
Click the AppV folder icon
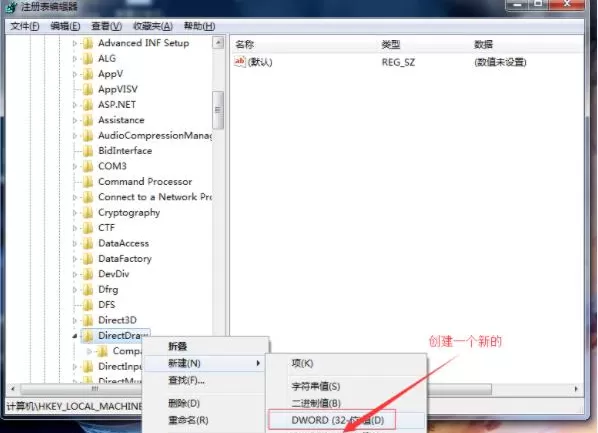coord(88,74)
